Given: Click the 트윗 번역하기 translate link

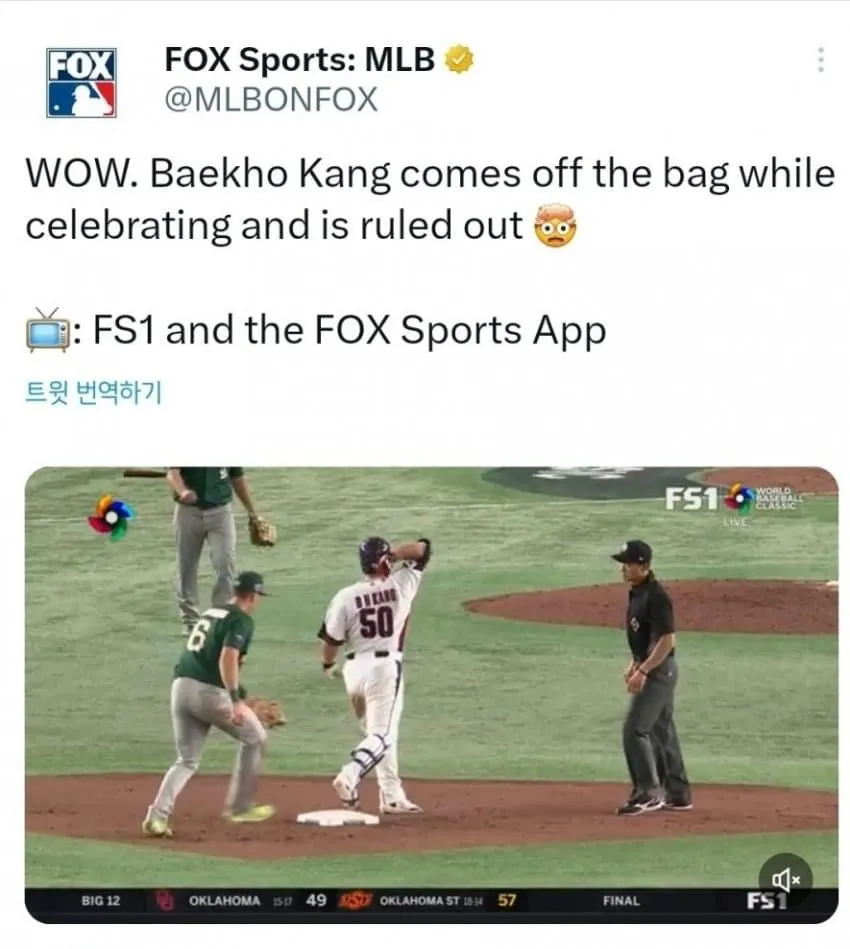Looking at the screenshot, I should coord(93,392).
